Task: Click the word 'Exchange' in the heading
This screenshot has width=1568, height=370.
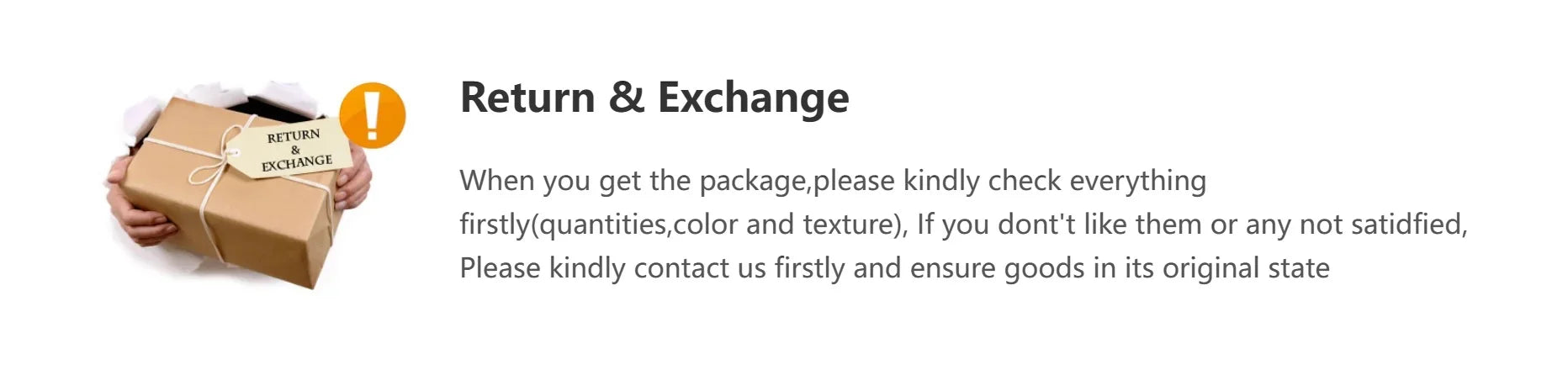Action: (x=753, y=98)
